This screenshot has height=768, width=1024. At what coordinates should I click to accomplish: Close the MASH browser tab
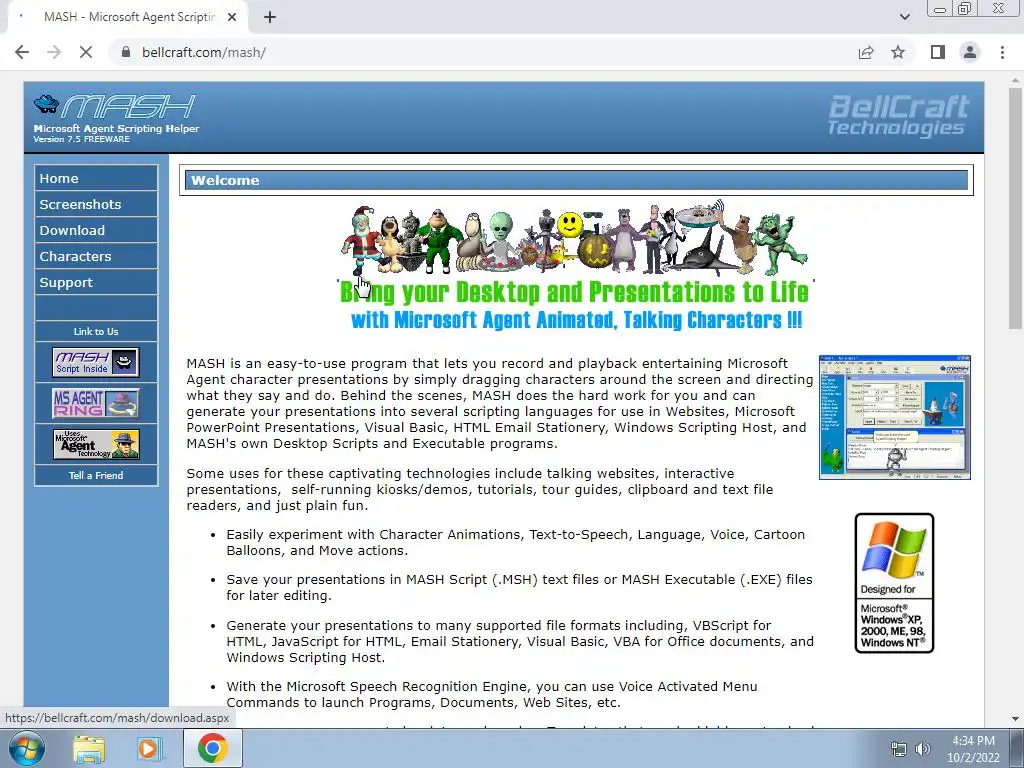pyautogui.click(x=232, y=18)
